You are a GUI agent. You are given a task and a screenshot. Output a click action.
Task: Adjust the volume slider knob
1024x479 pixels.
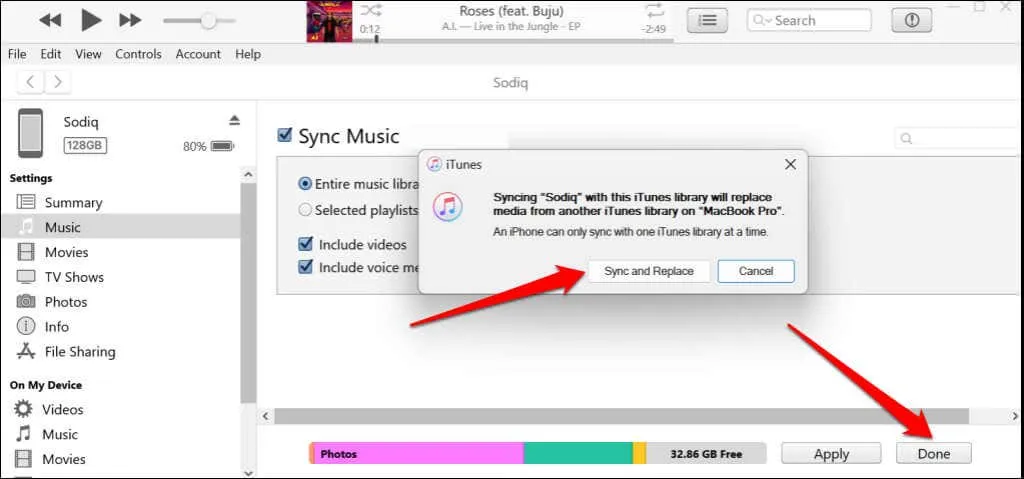click(x=208, y=20)
